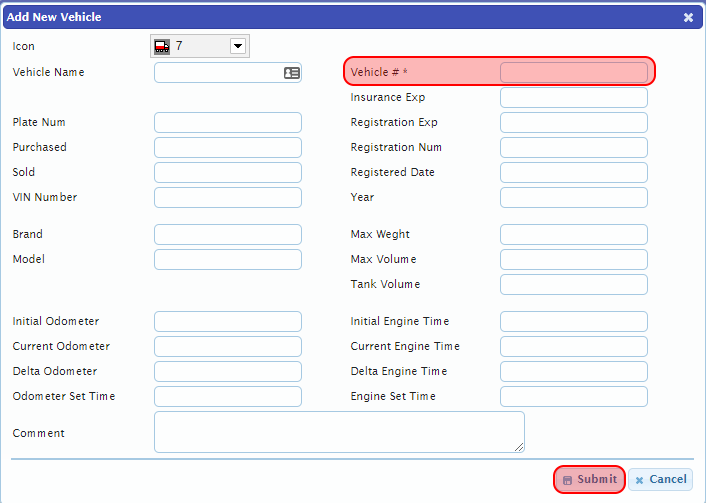Click the Initial Engine Time field

click(574, 322)
